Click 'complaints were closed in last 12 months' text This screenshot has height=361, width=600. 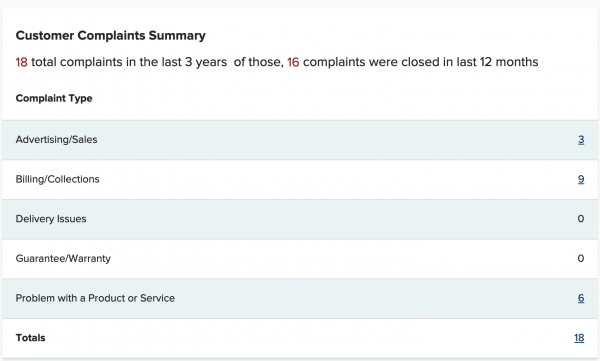pos(421,62)
